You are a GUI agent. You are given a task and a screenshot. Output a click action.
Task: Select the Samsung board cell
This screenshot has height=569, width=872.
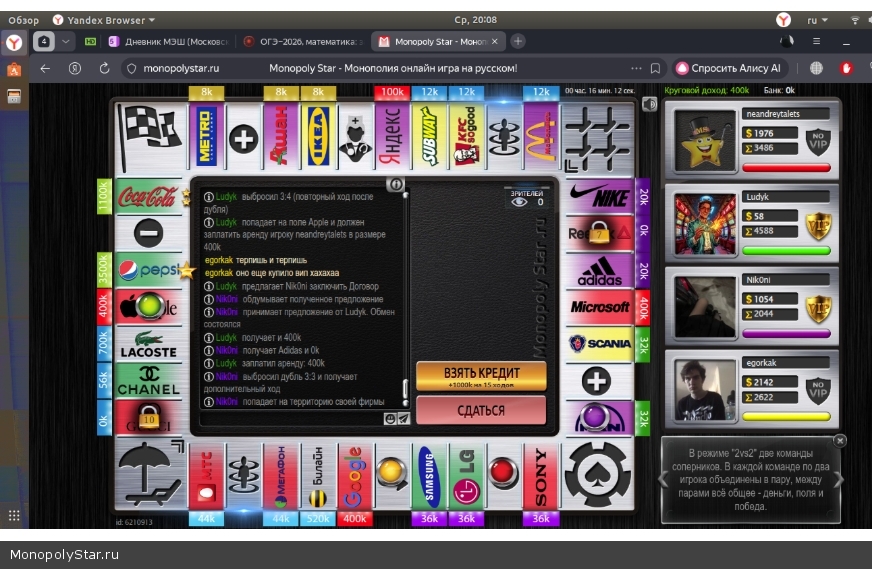pos(429,476)
